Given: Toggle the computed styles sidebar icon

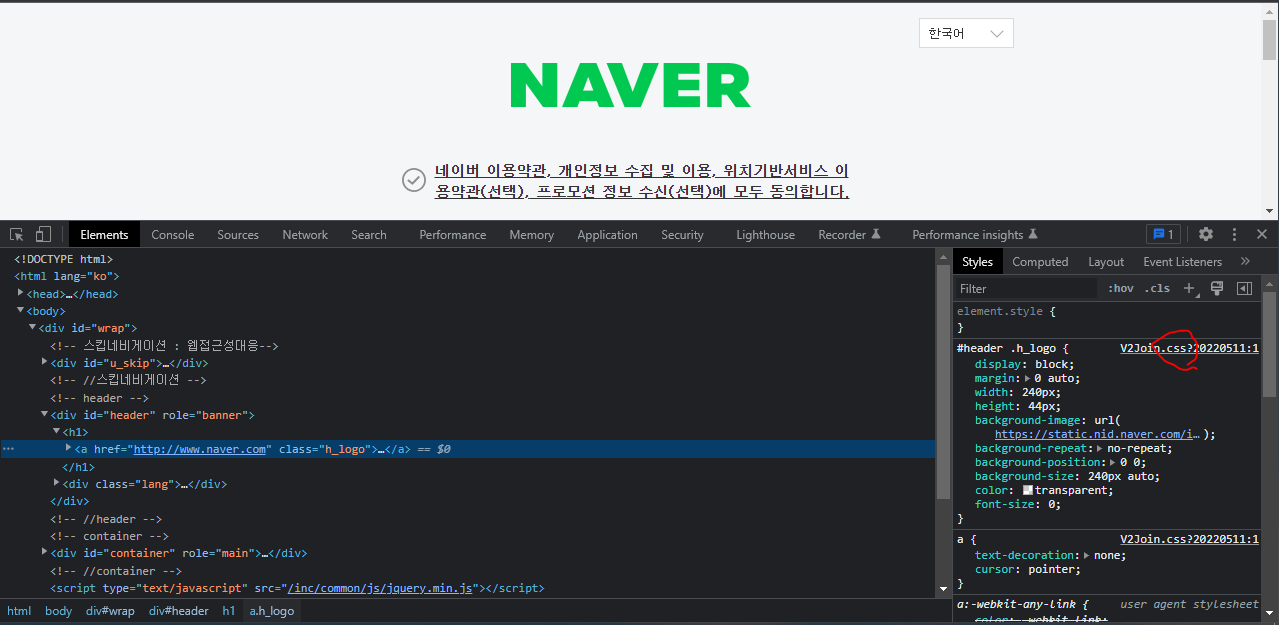Looking at the screenshot, I should (x=1244, y=288).
